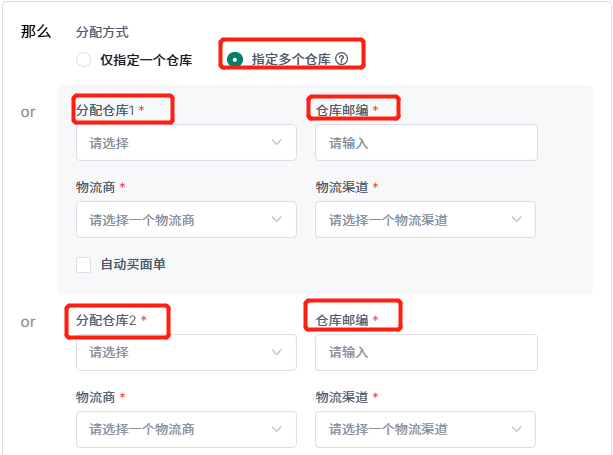Select the 仅指定一个仓库 radio option
613x455 pixels.
pos(83,60)
